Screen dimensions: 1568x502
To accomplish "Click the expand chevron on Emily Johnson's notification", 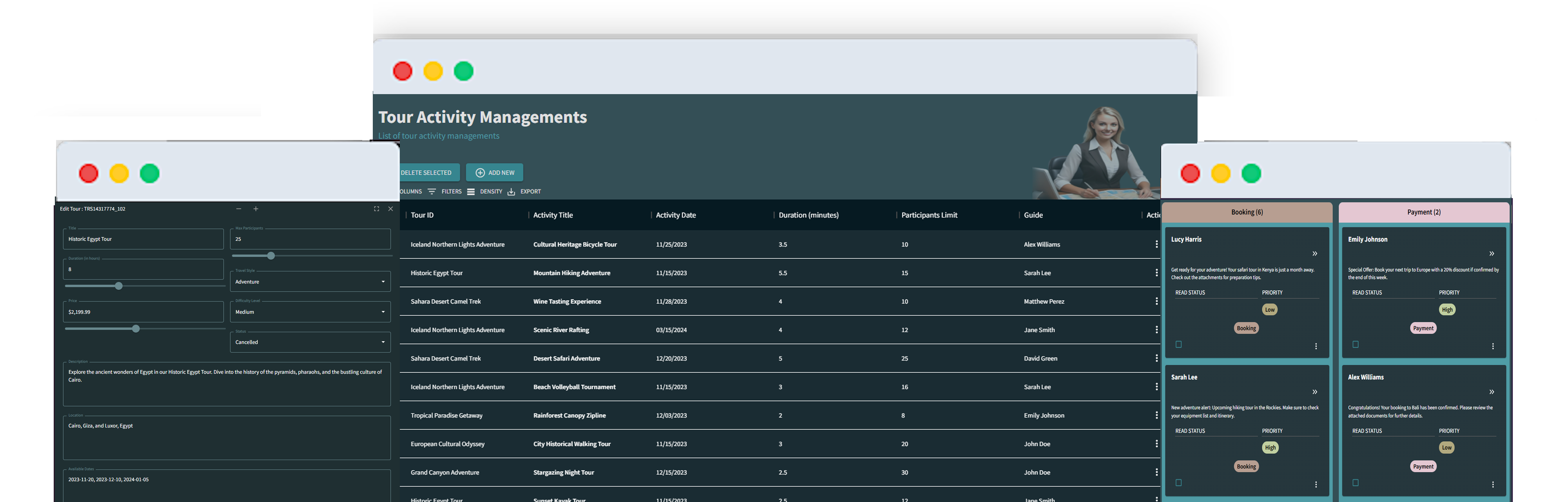I will coord(1492,253).
